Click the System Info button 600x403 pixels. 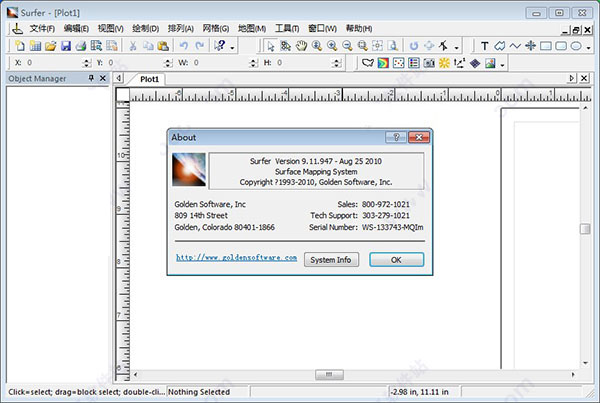331,260
